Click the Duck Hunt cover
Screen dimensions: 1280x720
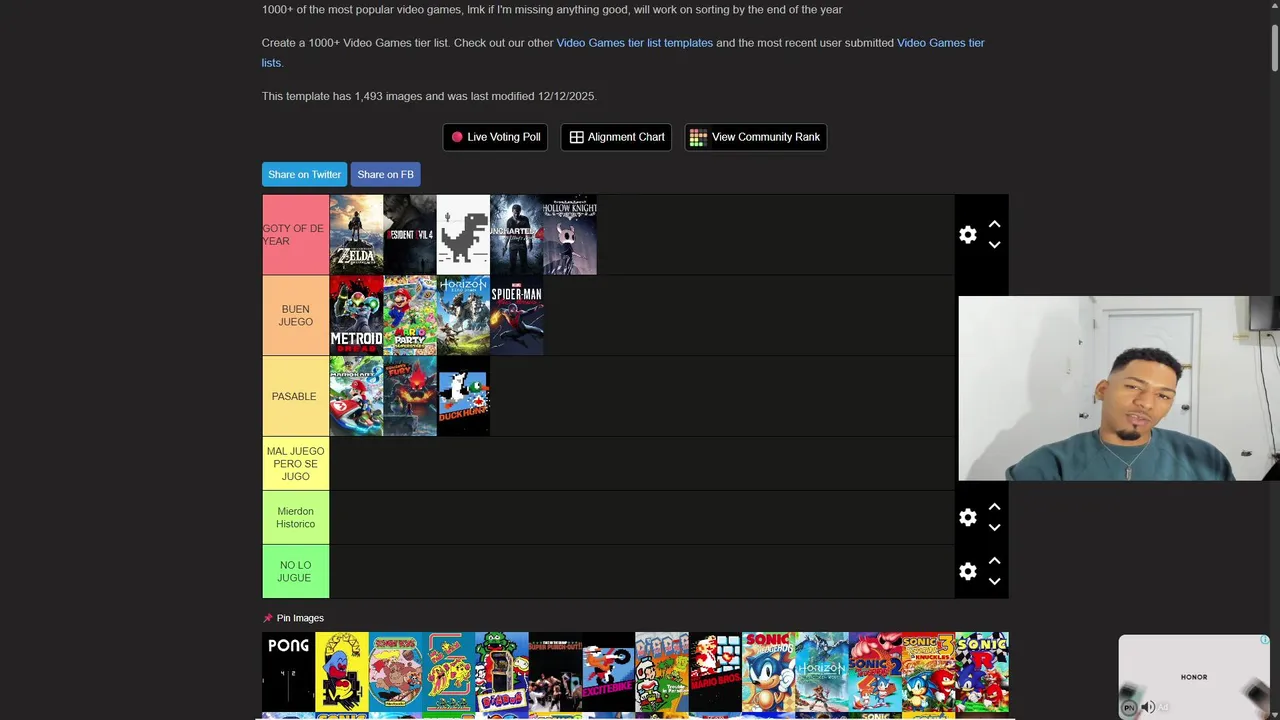pos(463,396)
